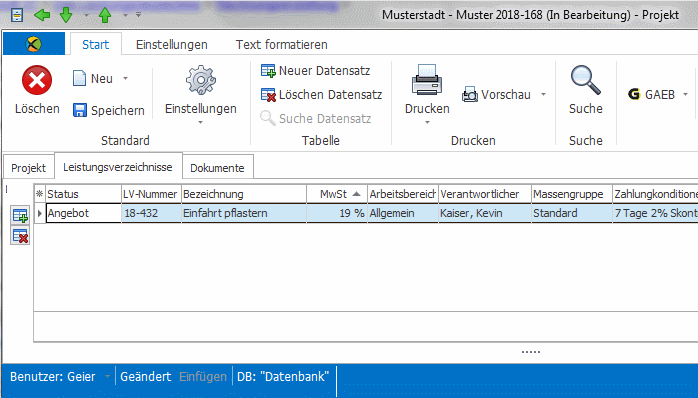Add row with side-panel new record icon
The height and width of the screenshot is (398, 698).
coord(20,215)
